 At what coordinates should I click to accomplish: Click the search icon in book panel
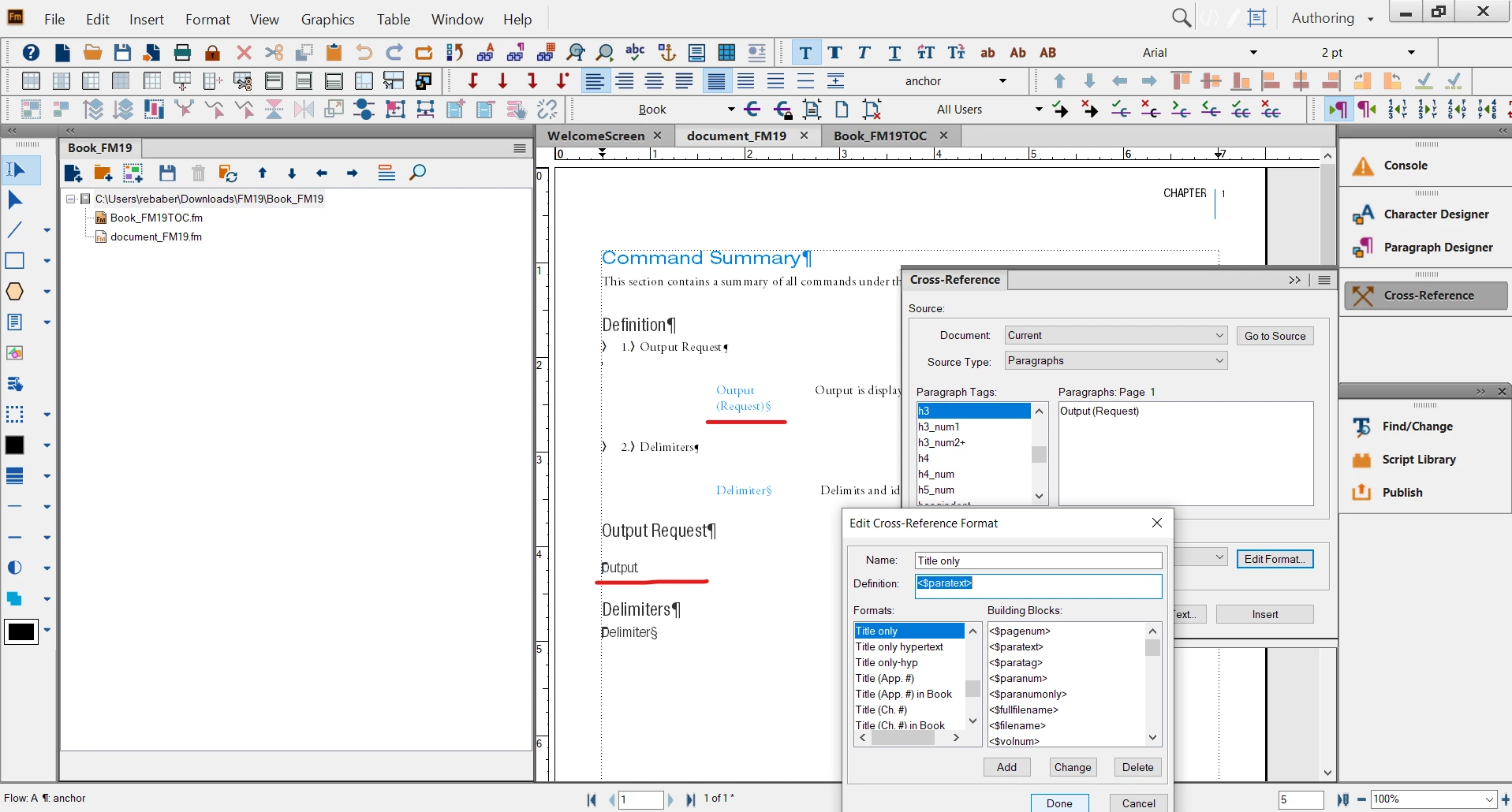[x=418, y=173]
